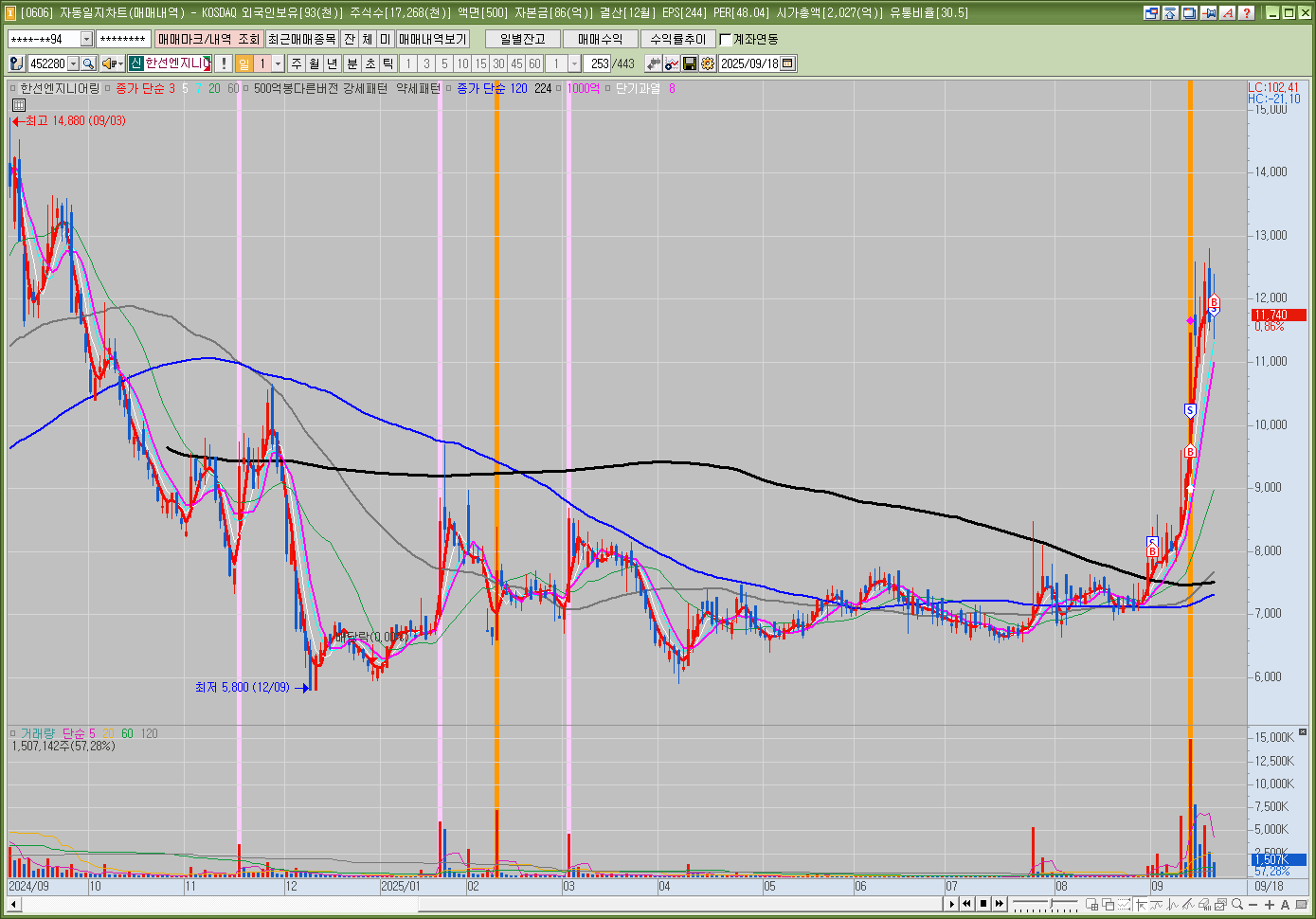
Task: Click the first blue window icon in title bar
Action: pyautogui.click(x=1151, y=12)
